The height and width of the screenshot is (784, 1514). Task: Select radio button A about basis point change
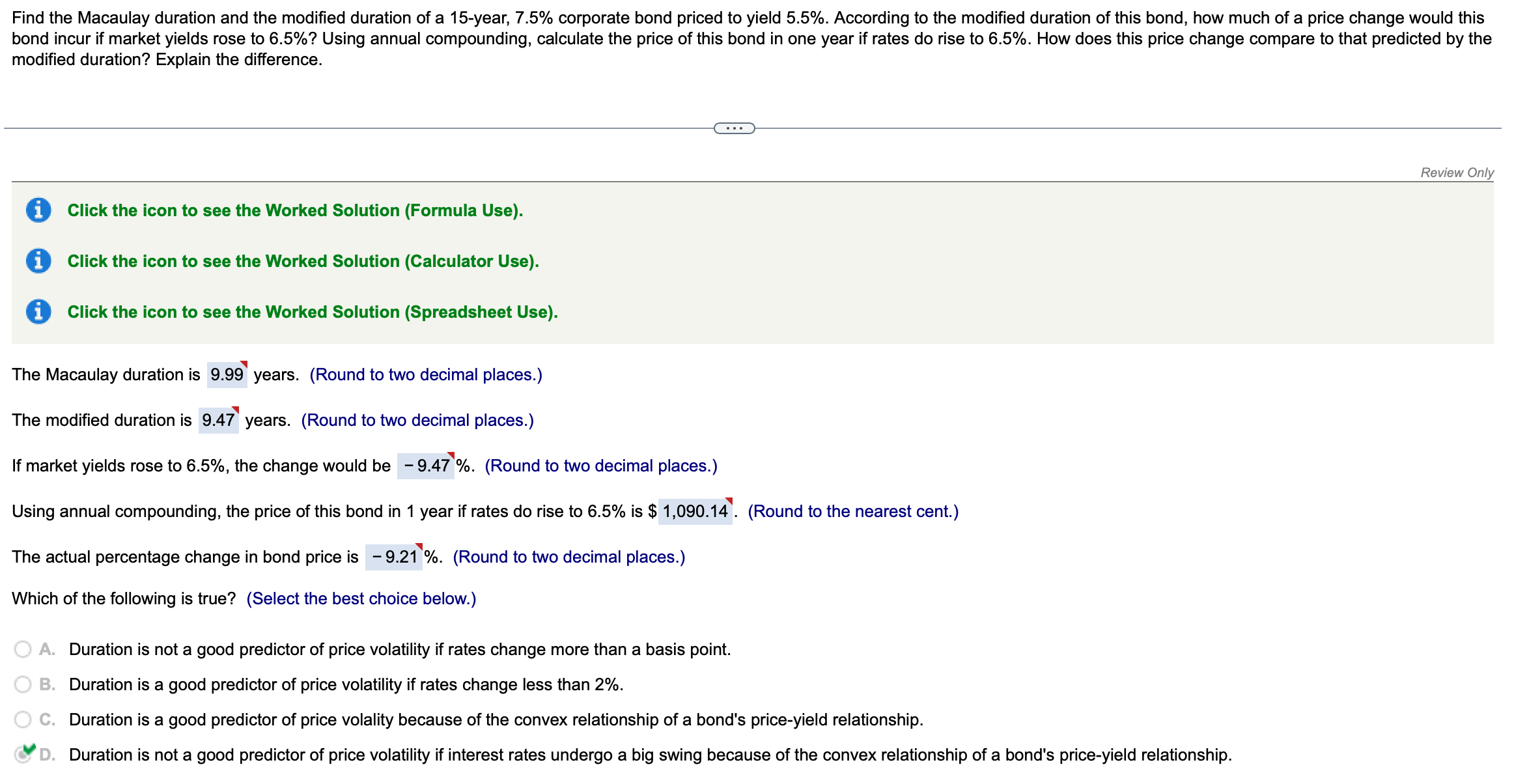coord(23,649)
